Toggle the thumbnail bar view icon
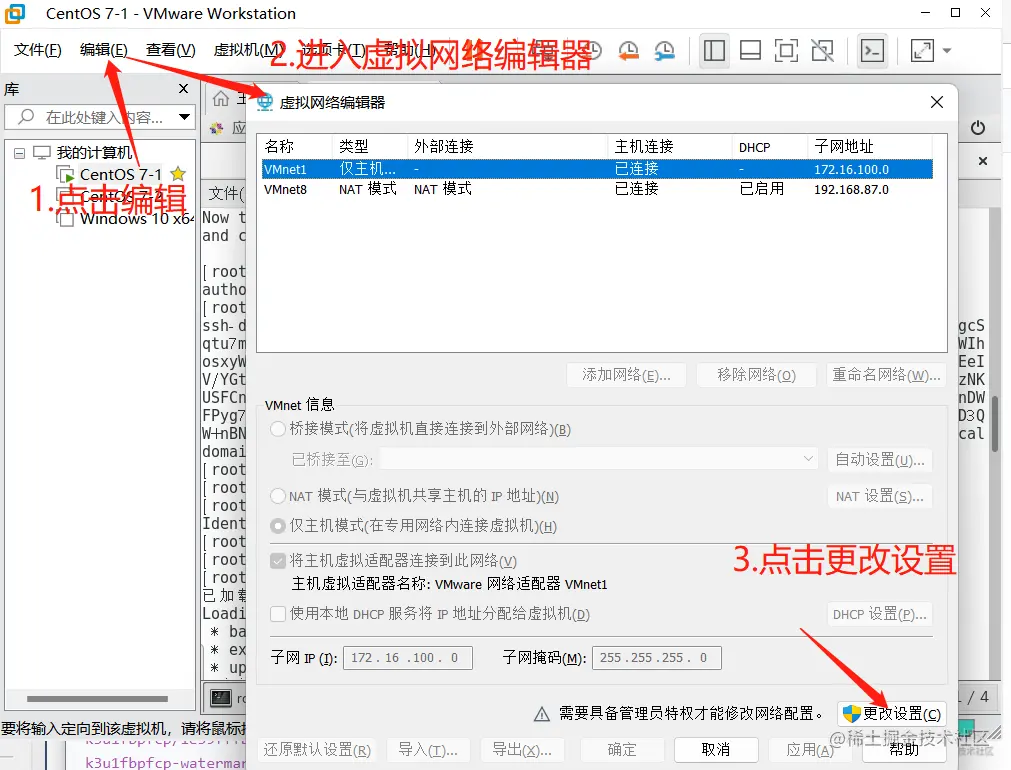This screenshot has height=770, width=1011. (x=750, y=50)
